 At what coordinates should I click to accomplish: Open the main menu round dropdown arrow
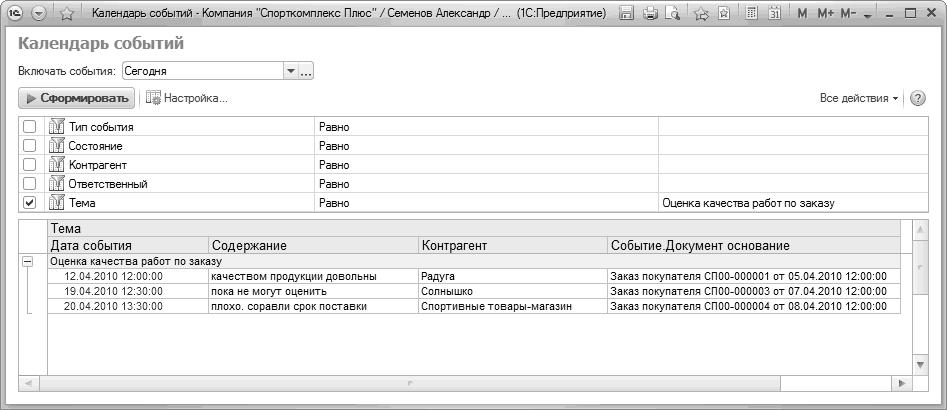point(38,13)
